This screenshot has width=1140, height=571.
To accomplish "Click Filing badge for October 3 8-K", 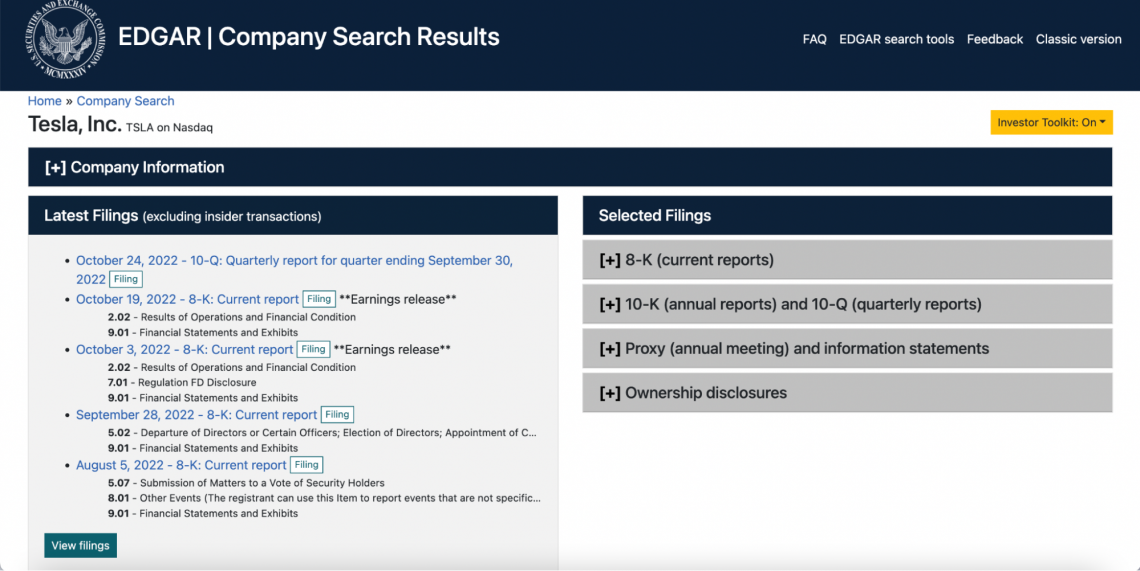I will [x=313, y=349].
